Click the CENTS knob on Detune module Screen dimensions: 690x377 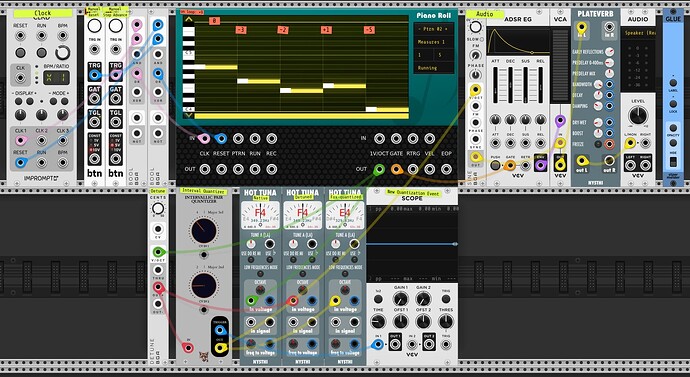coord(158,209)
